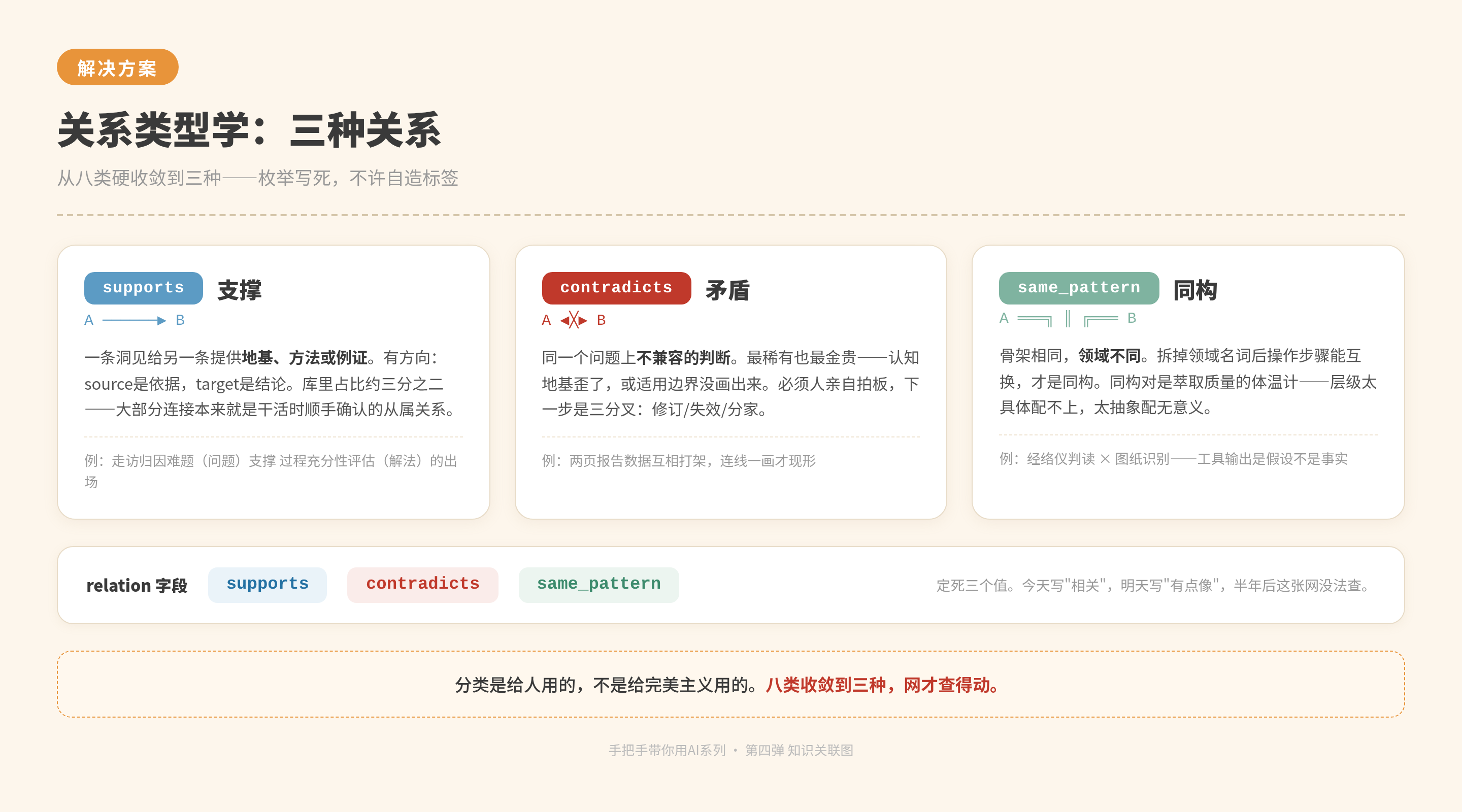Click the bold text 地基、方法或例证
Viewport: 1462px width, 812px height.
pyautogui.click(x=305, y=357)
